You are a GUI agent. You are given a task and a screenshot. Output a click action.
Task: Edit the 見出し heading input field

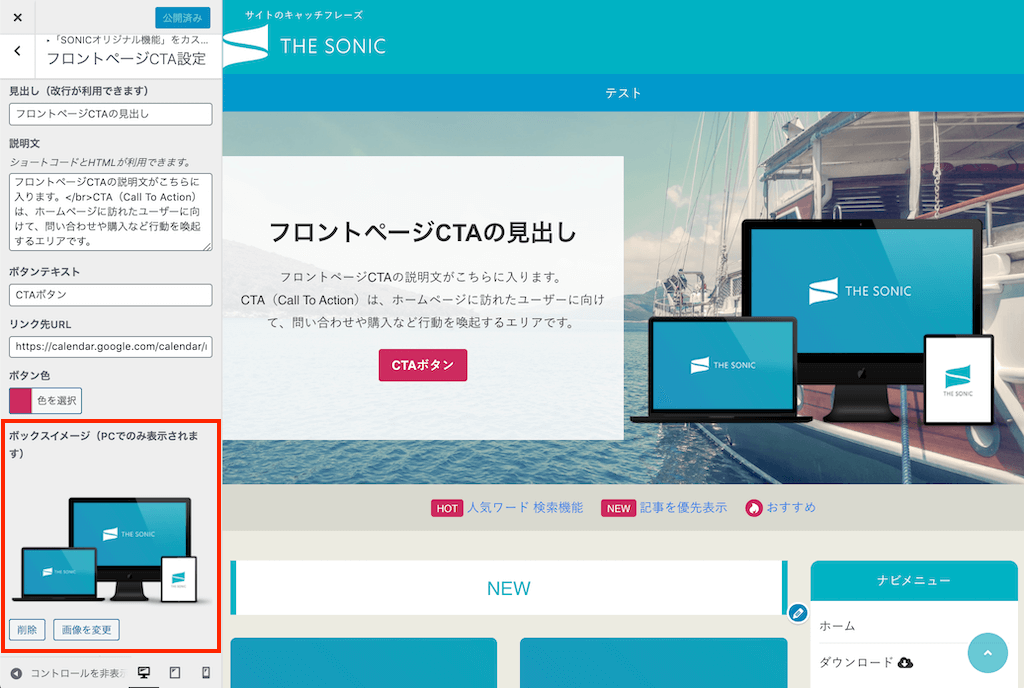click(x=110, y=114)
